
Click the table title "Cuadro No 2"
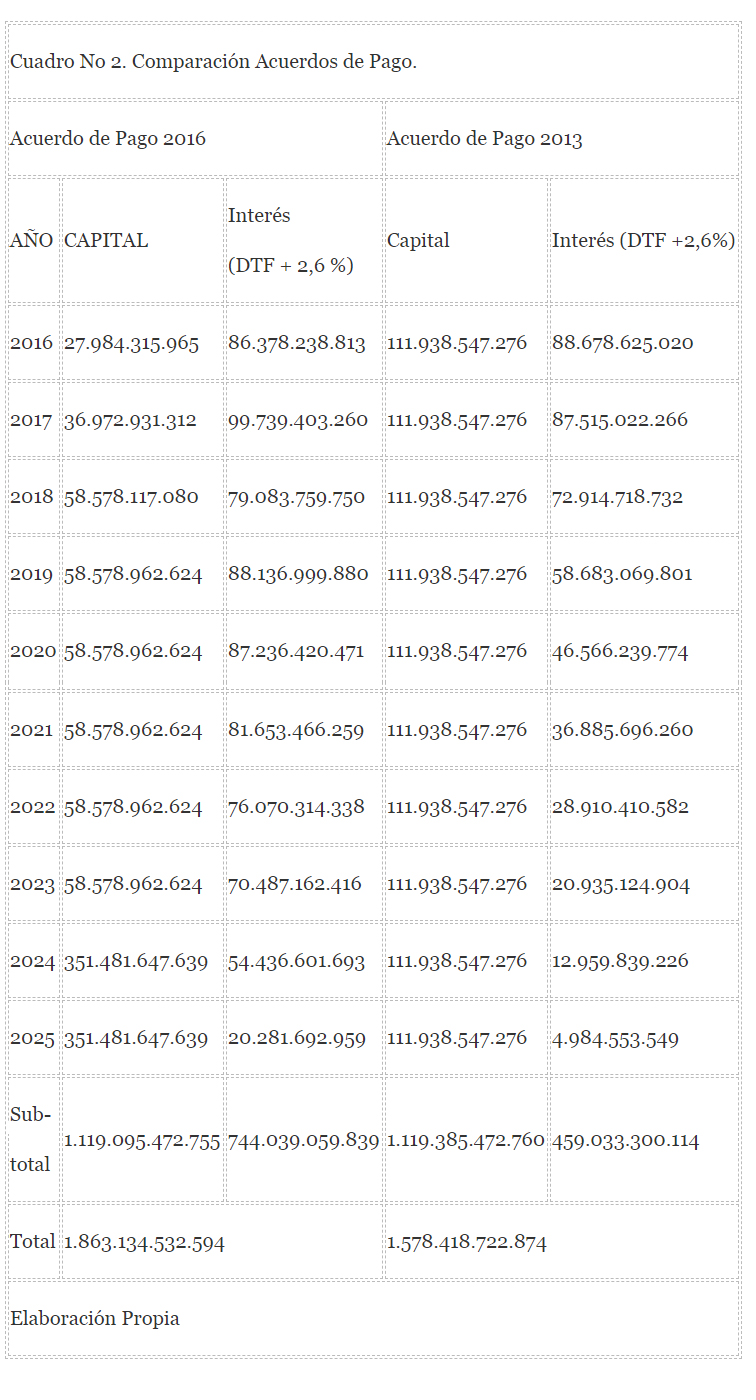coord(213,61)
